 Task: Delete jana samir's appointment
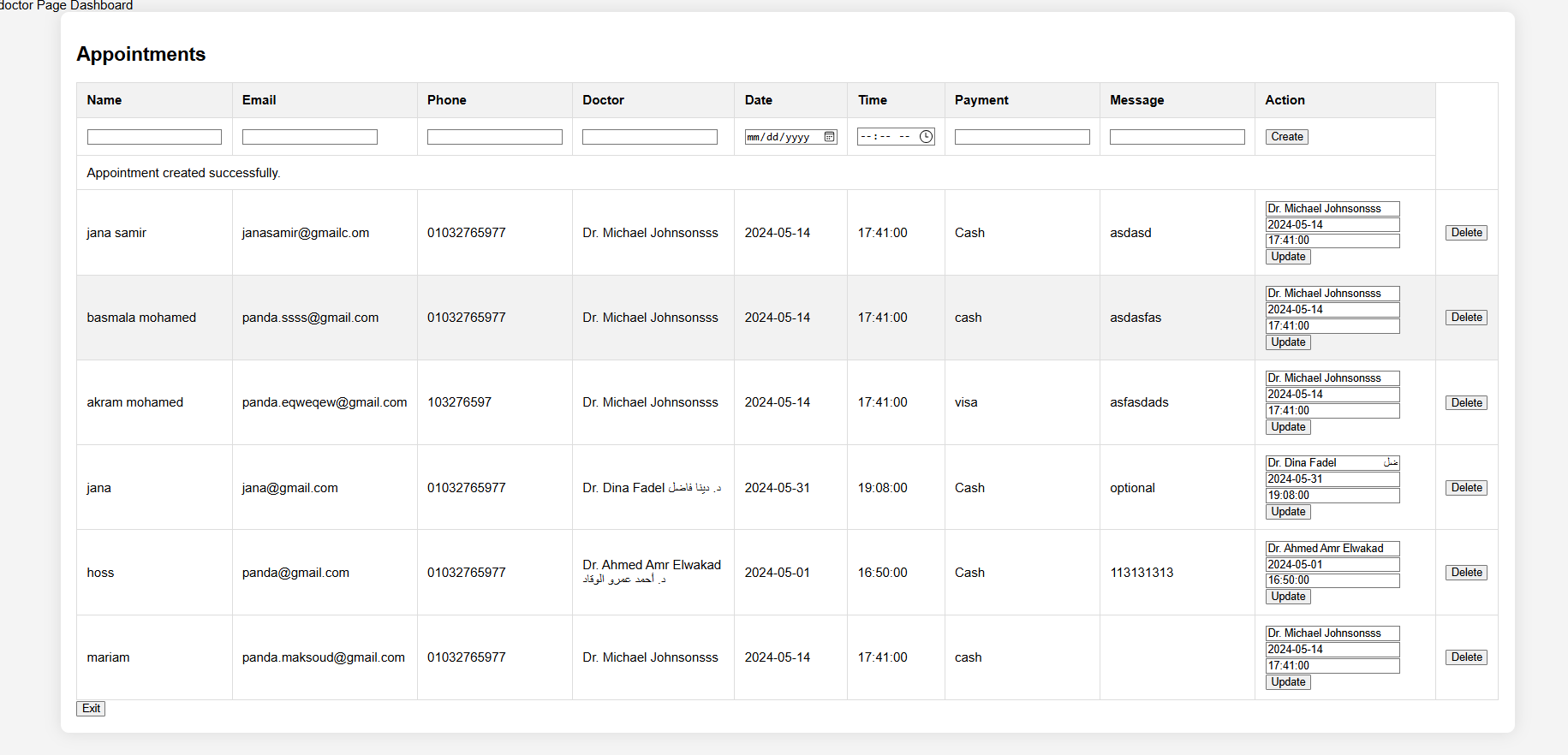point(1466,233)
